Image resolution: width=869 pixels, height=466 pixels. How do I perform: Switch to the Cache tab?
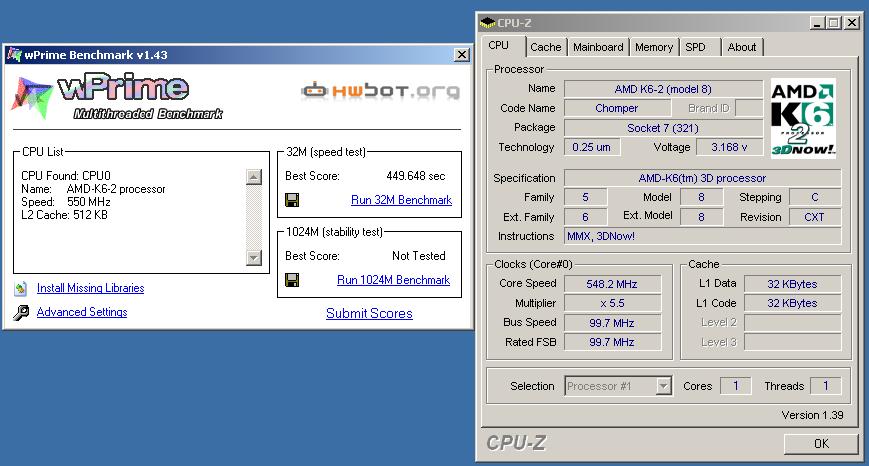pos(545,47)
